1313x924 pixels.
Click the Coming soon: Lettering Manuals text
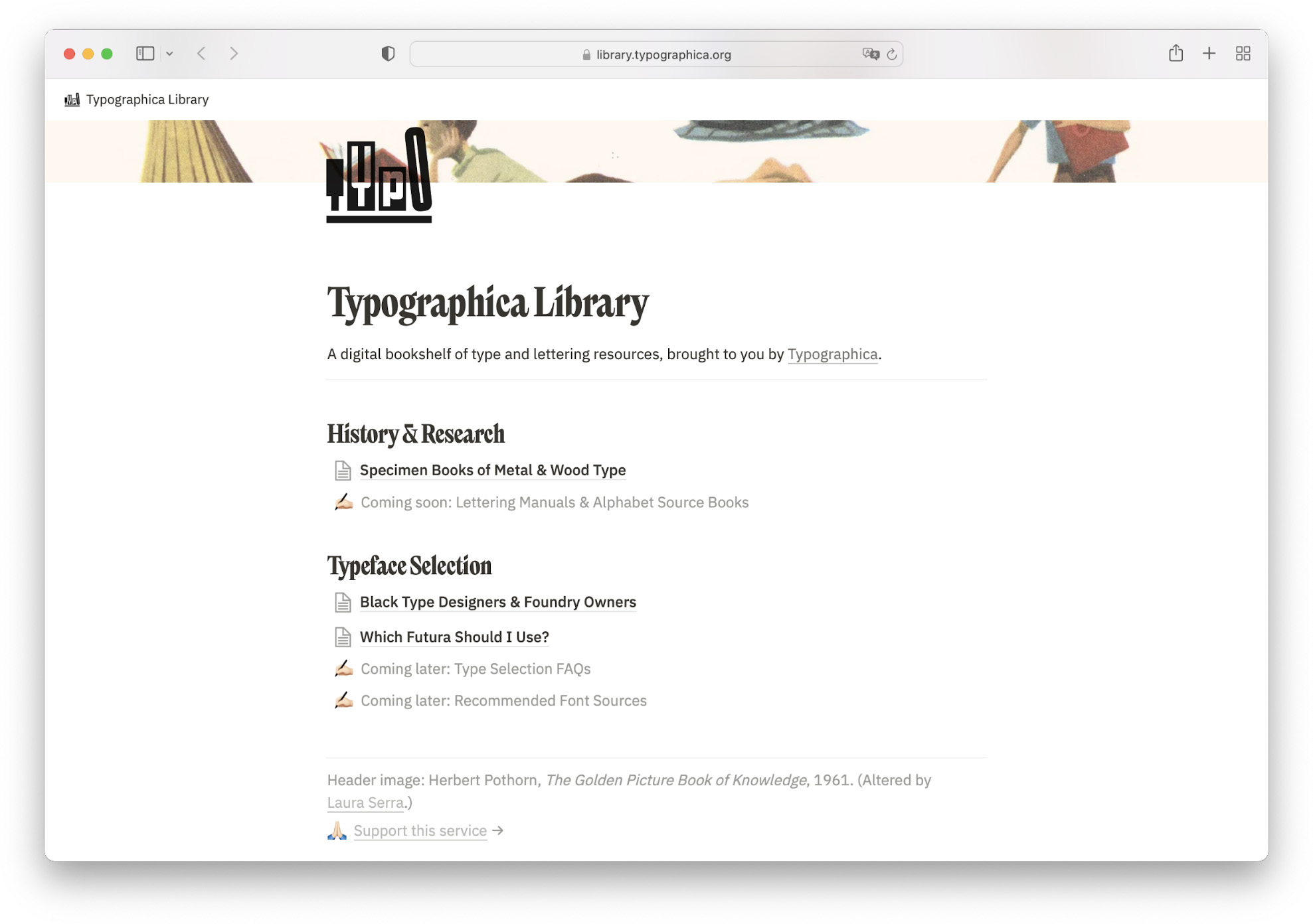point(555,502)
